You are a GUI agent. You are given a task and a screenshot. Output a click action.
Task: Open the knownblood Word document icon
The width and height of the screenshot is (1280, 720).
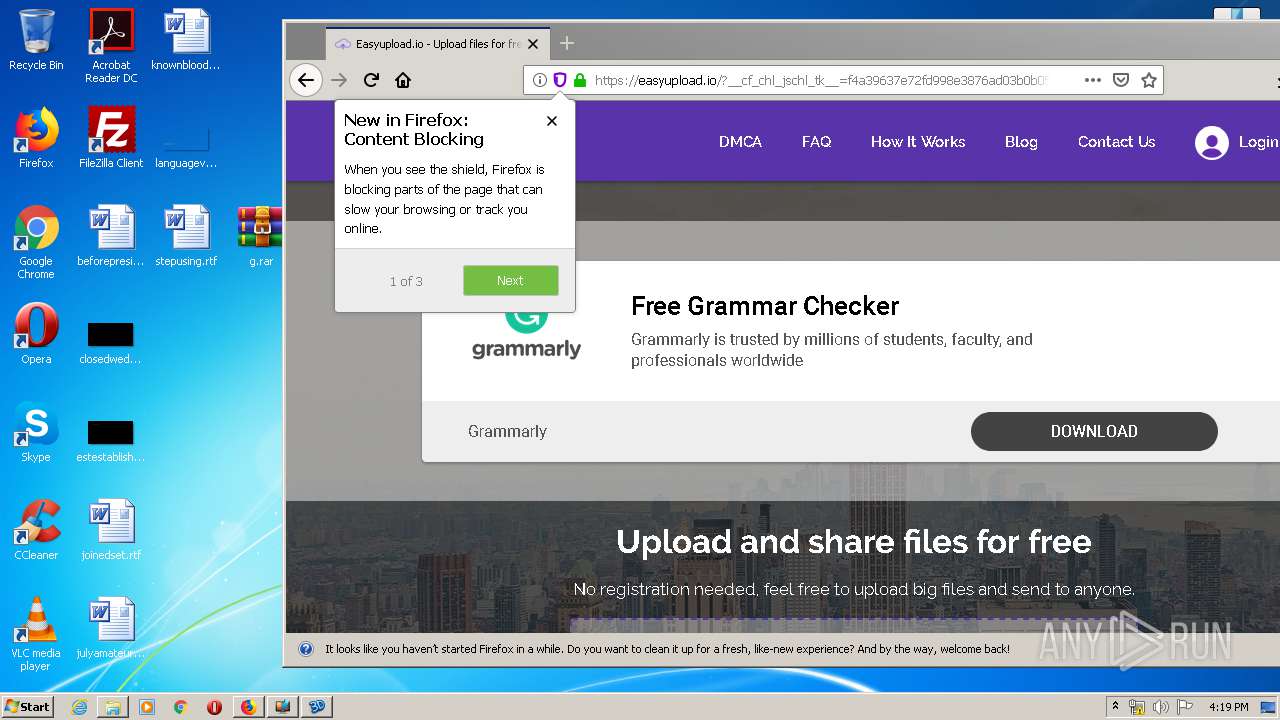click(186, 41)
